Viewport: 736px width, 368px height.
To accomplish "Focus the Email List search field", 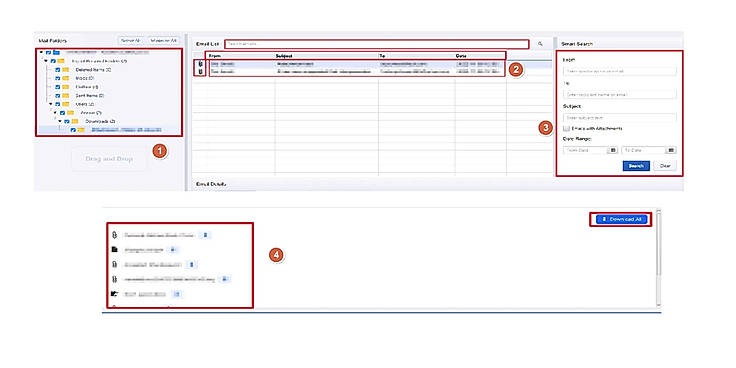I will pos(376,44).
